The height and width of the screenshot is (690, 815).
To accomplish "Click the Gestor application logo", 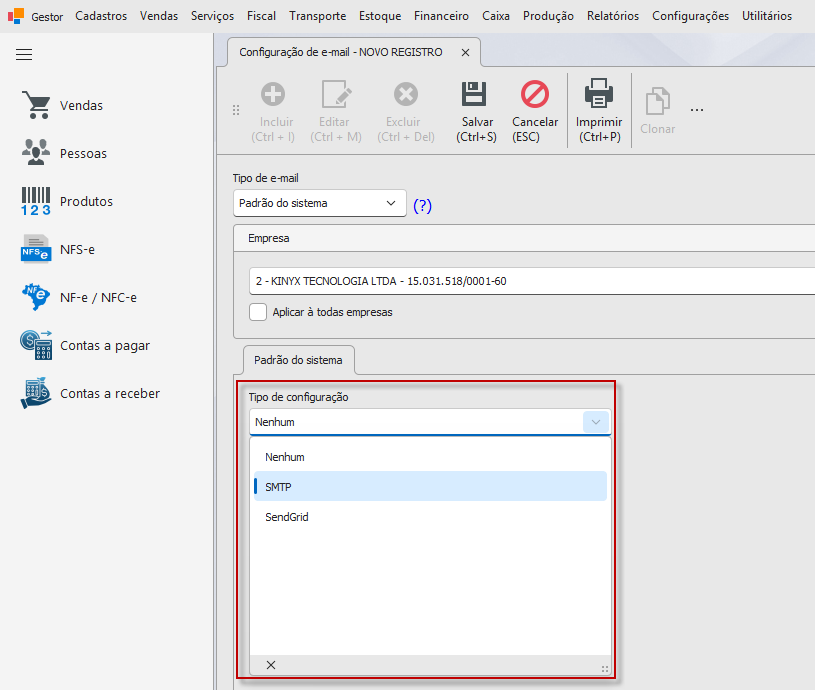I will click(16, 16).
